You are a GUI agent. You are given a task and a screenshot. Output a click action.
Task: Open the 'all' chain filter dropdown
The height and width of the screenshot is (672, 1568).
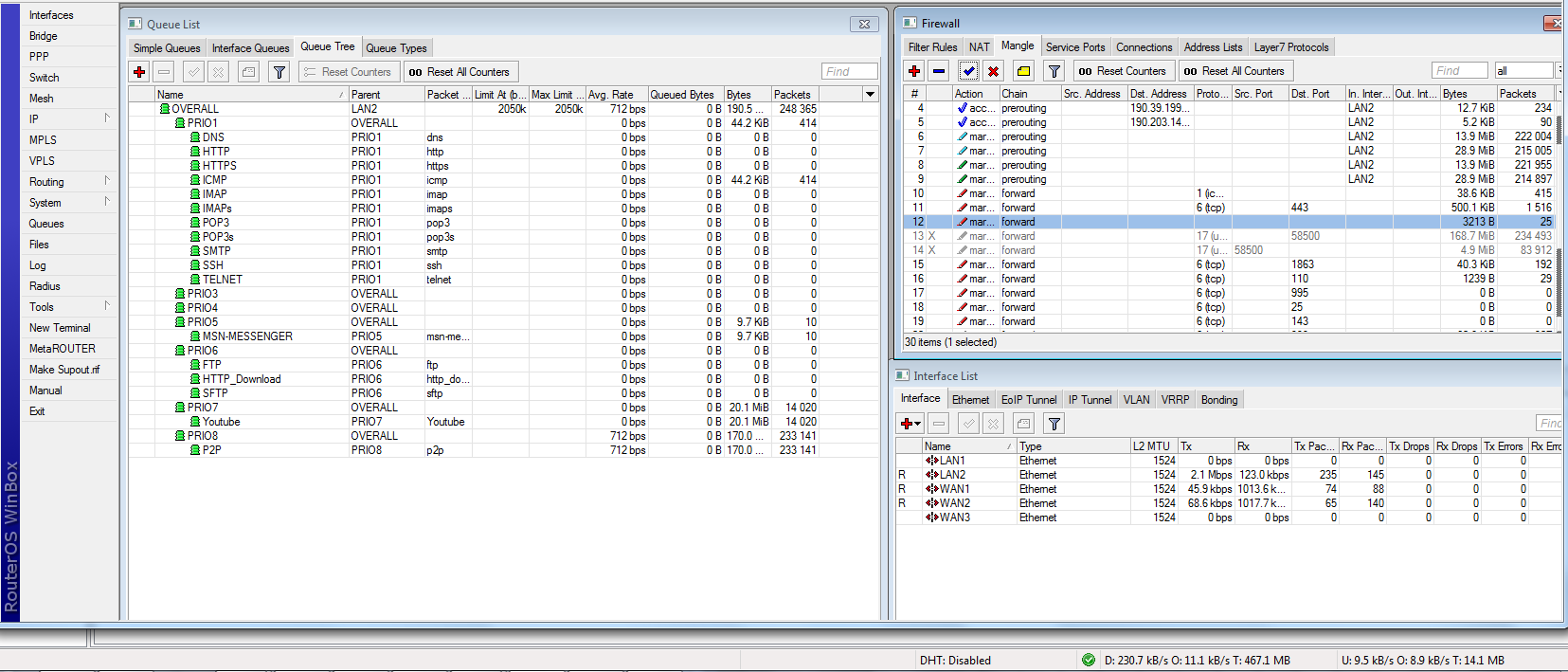1559,71
